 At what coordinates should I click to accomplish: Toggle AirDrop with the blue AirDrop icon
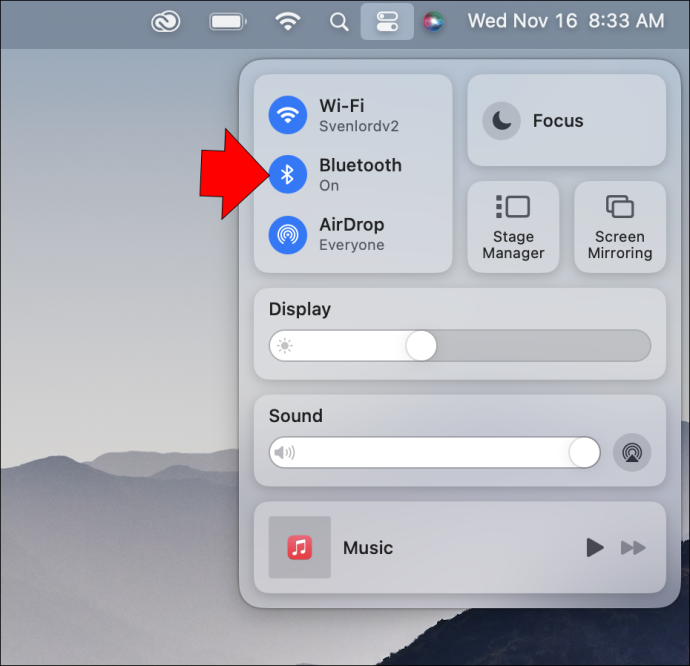(x=288, y=235)
